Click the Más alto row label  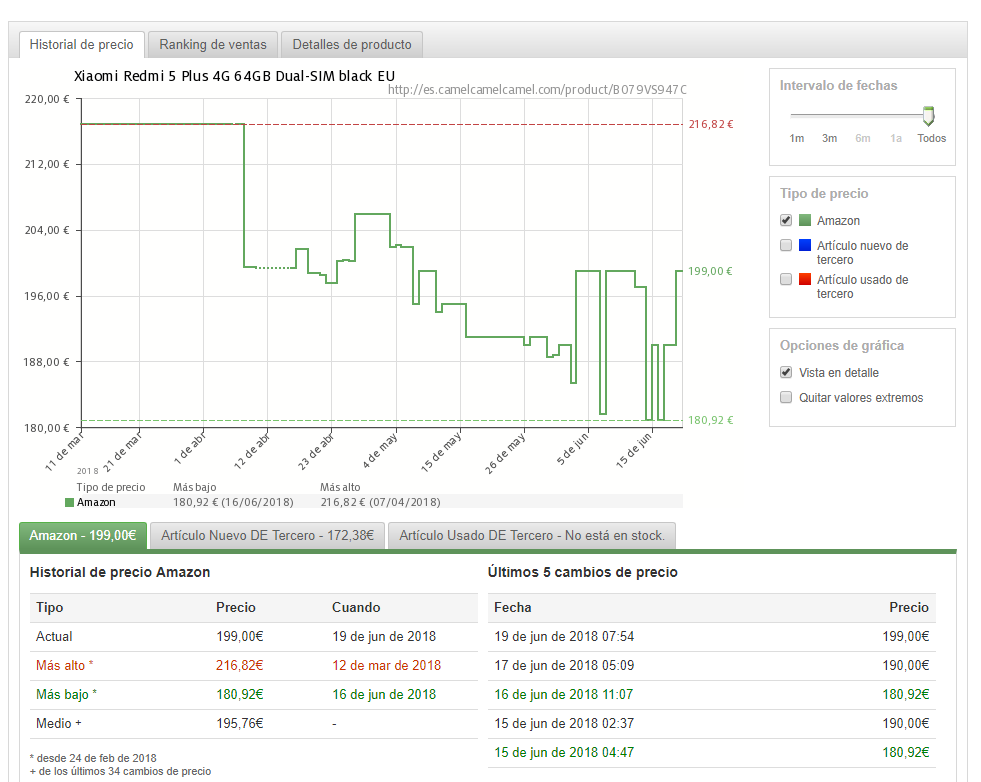point(64,666)
